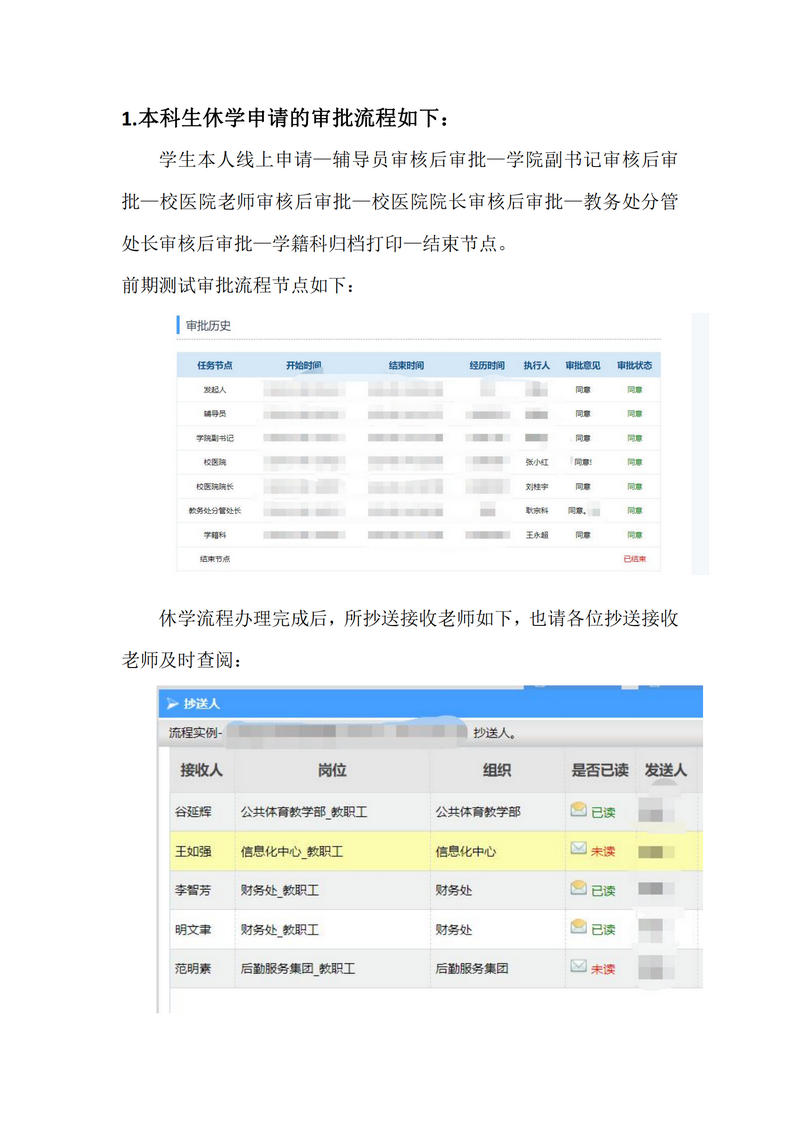Click the 已读 status for 谷延辉

(x=603, y=812)
